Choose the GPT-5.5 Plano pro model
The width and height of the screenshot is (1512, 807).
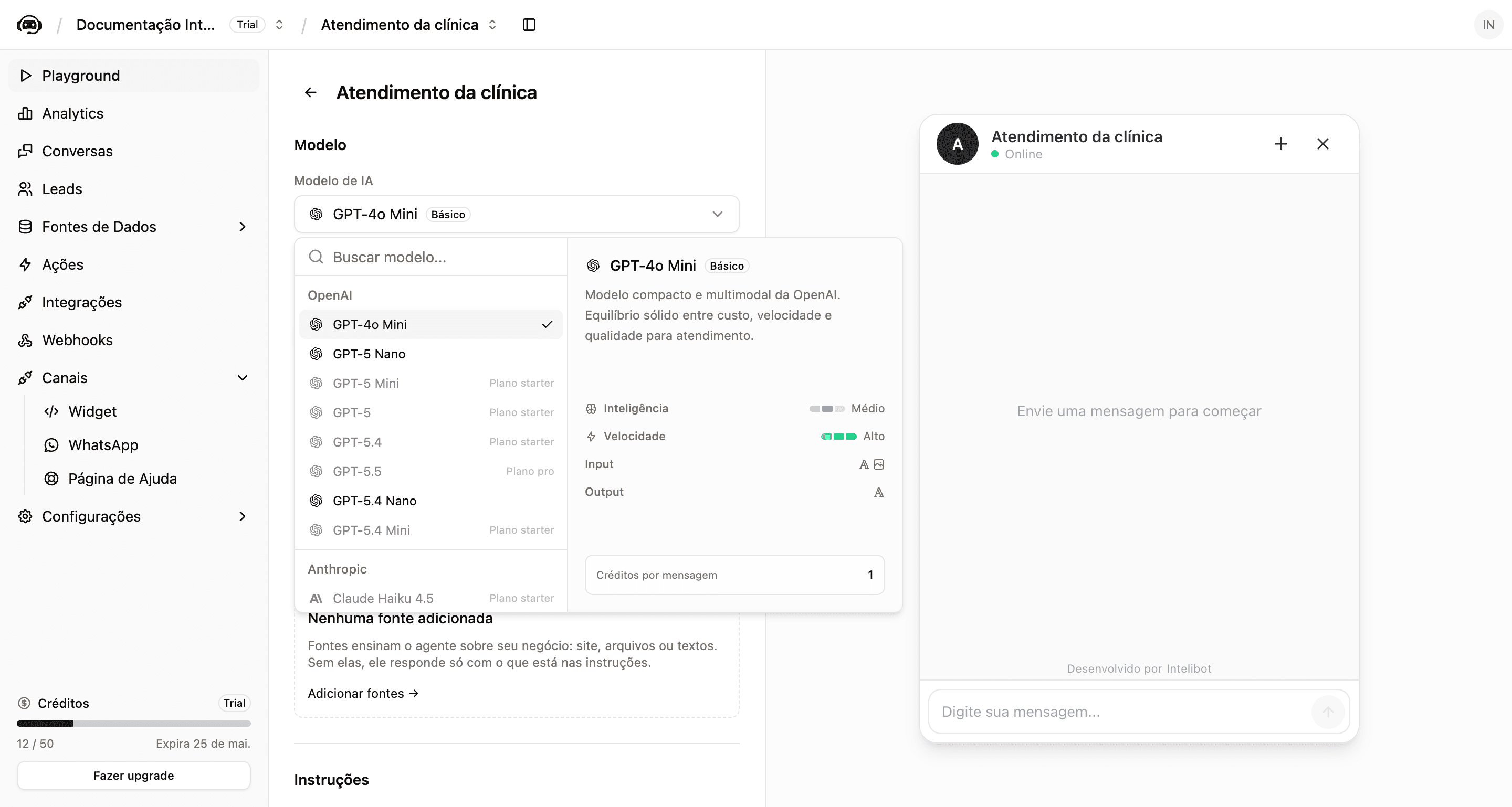[431, 472]
